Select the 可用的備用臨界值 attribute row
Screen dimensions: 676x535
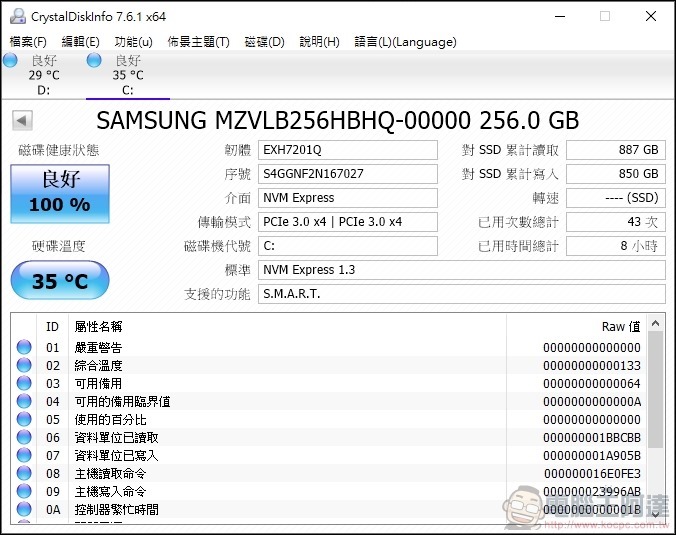[x=329, y=401]
